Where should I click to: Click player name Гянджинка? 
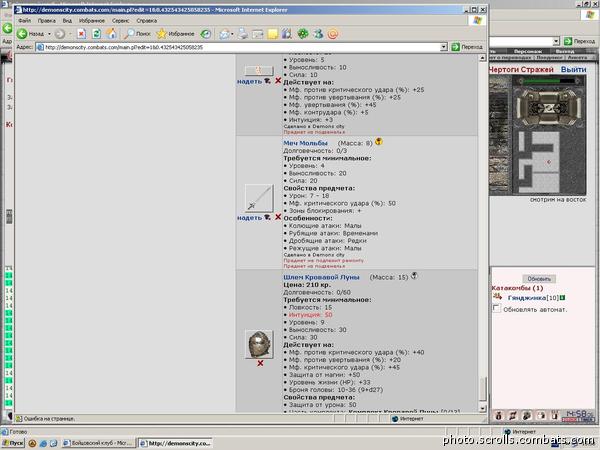coord(527,298)
